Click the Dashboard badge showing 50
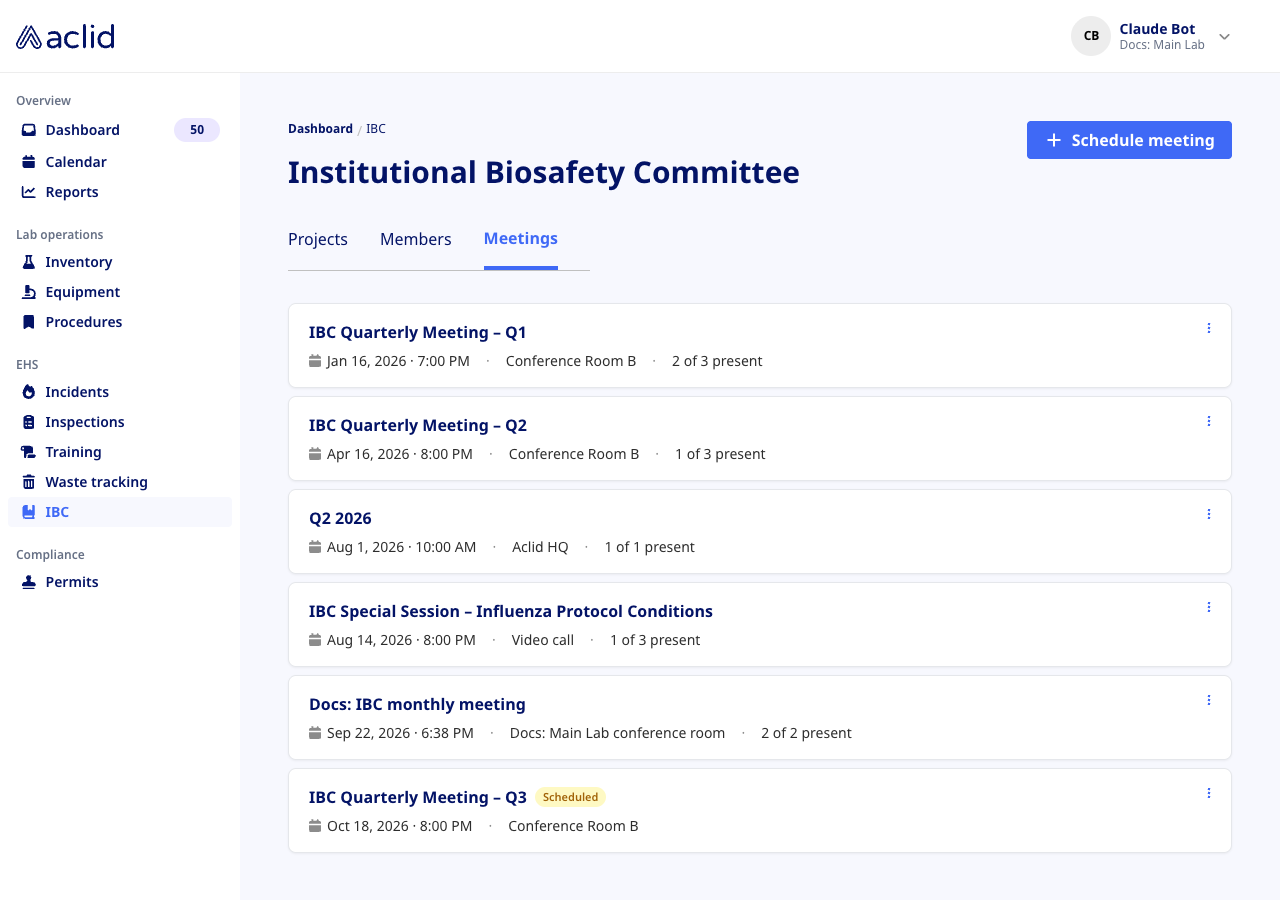The image size is (1280, 900). 197,130
